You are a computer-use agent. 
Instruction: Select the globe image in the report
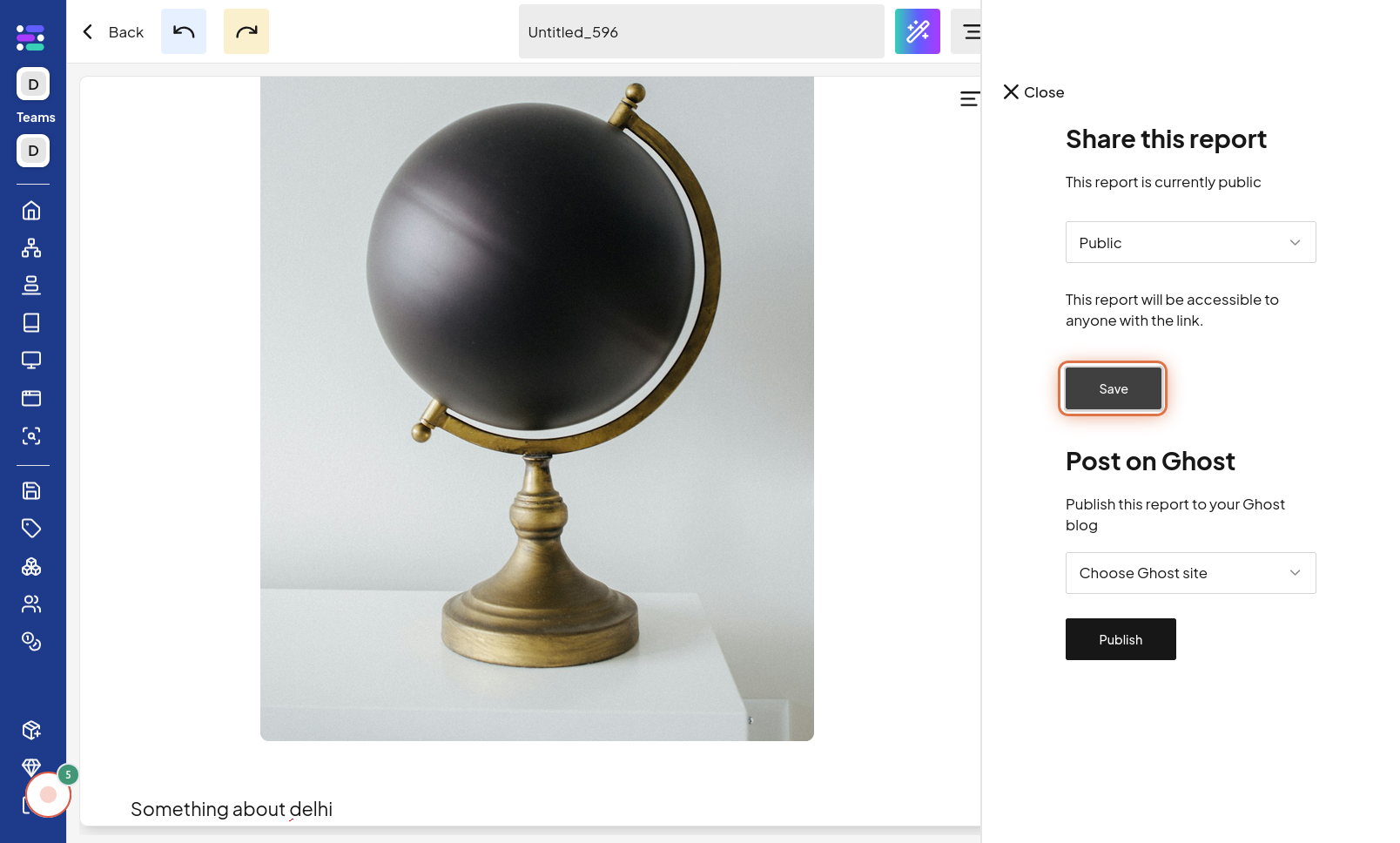coord(537,408)
